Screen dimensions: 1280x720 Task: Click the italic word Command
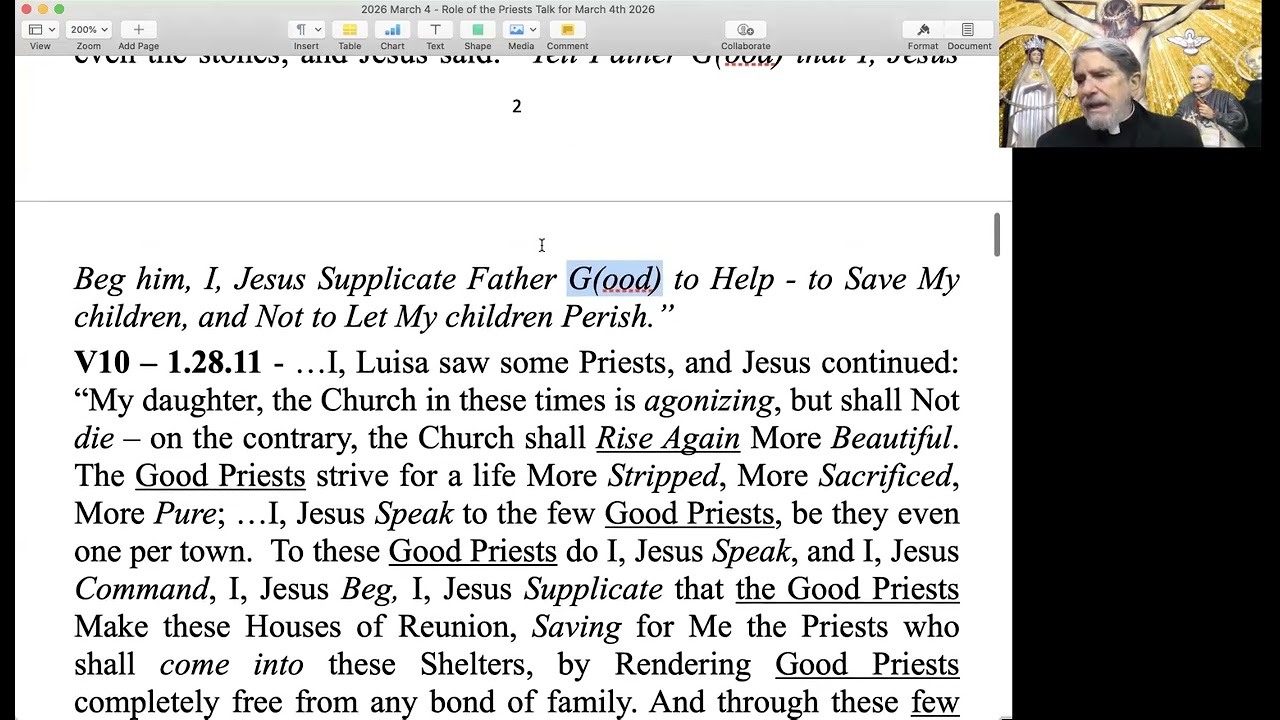(x=142, y=589)
